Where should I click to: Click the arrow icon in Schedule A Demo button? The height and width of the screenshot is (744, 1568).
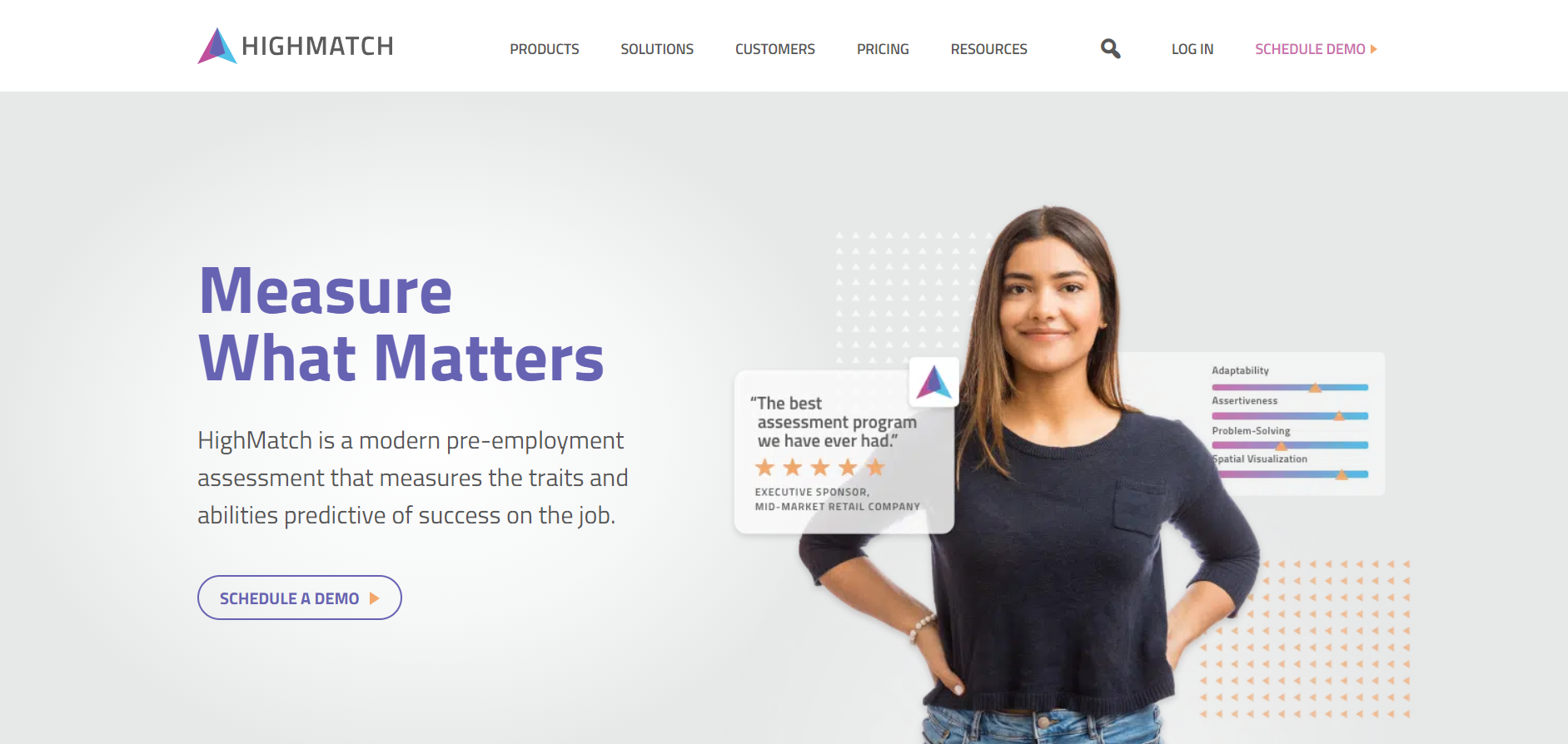pyautogui.click(x=375, y=598)
